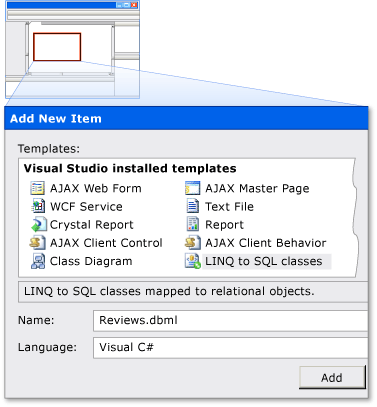Click the WCF Service template icon
377x407 pixels.
coord(38,206)
